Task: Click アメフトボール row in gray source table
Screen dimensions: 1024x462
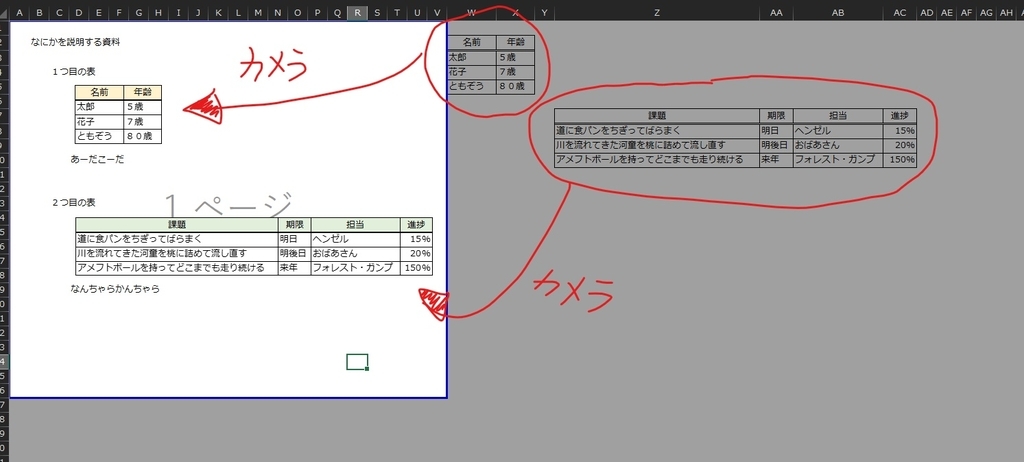Action: [656, 159]
